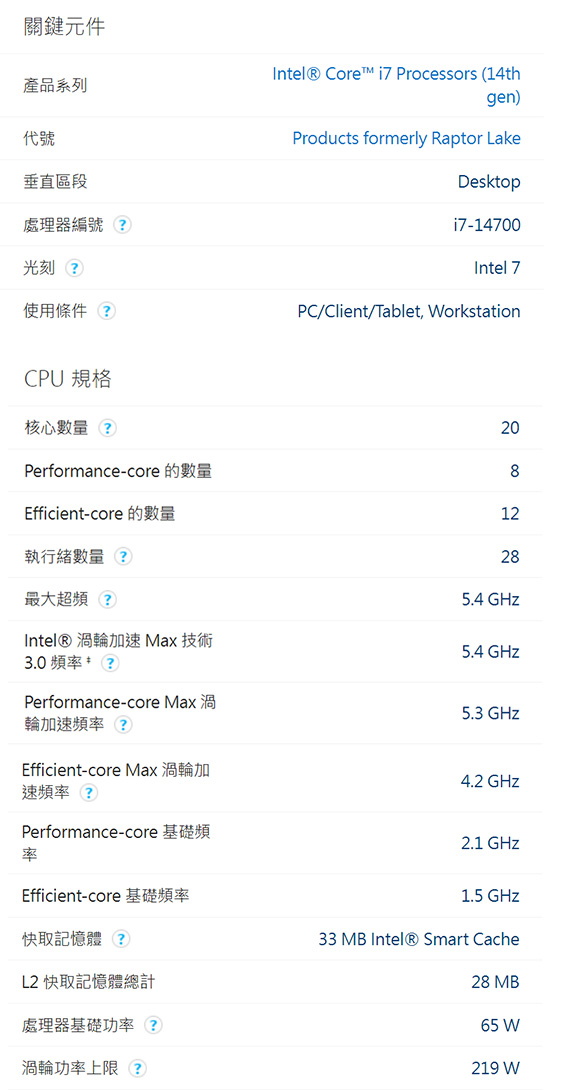Click question mark icon next to 核心數量
This screenshot has width=570, height=1090.
click(107, 429)
